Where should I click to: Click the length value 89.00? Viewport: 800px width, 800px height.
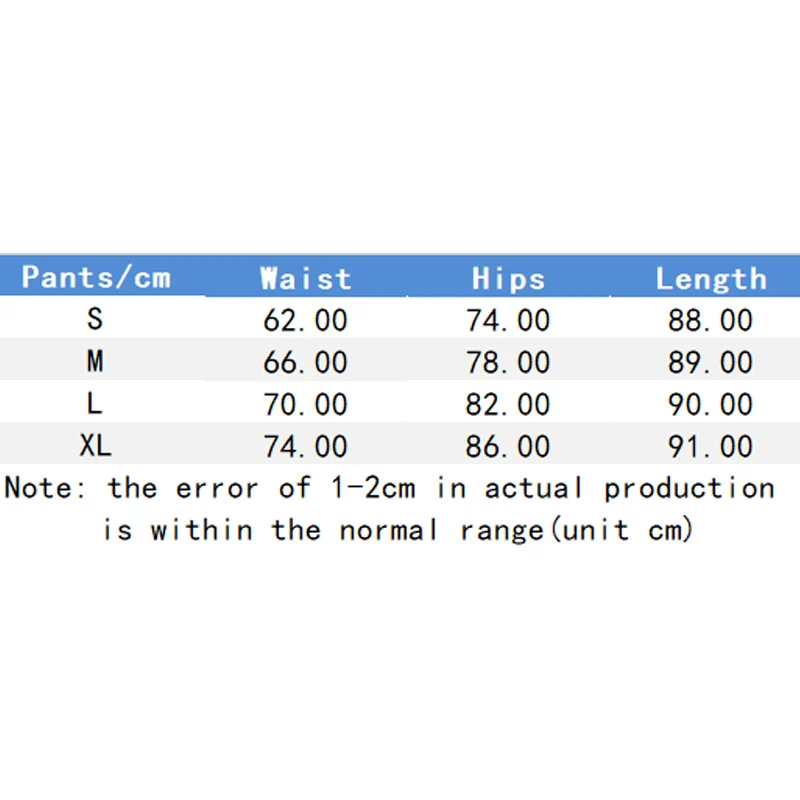(x=711, y=362)
